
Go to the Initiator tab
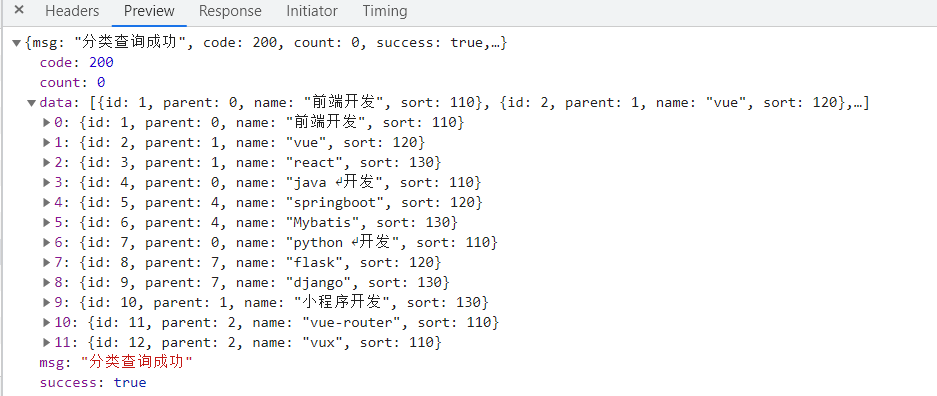(311, 11)
